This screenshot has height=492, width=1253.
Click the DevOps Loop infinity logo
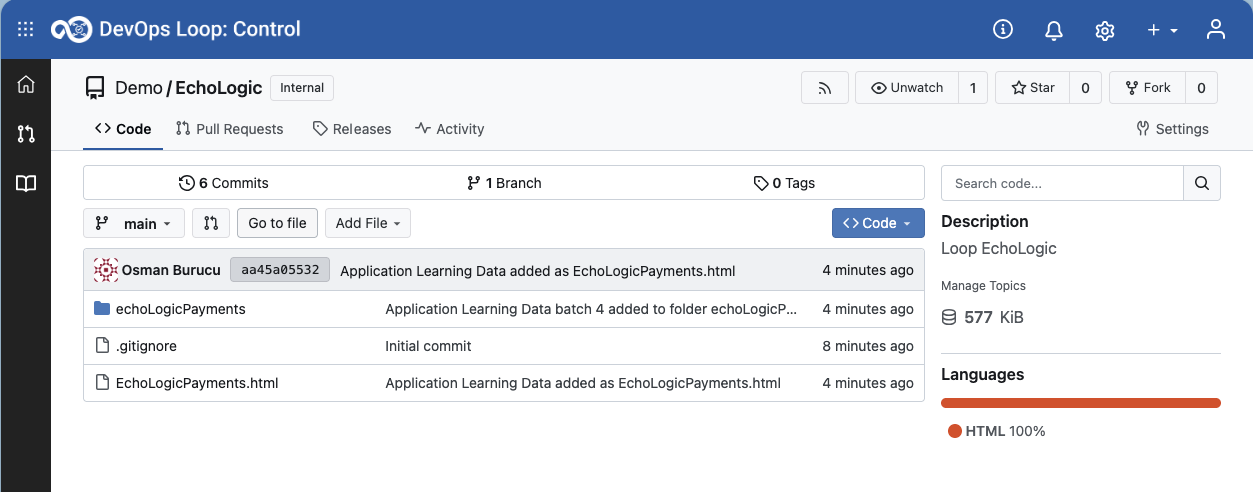(72, 30)
